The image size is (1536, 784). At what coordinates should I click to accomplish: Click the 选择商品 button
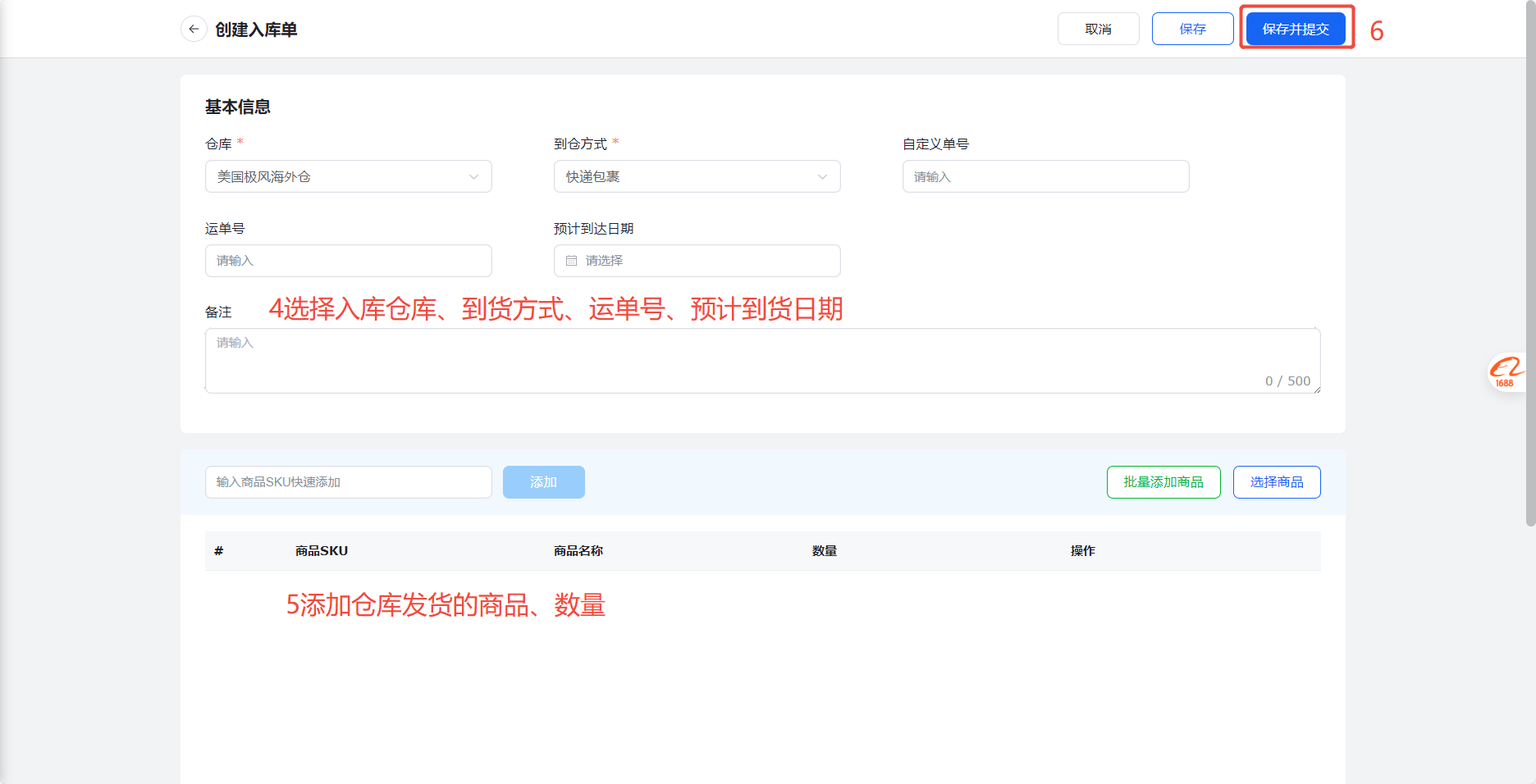1276,482
